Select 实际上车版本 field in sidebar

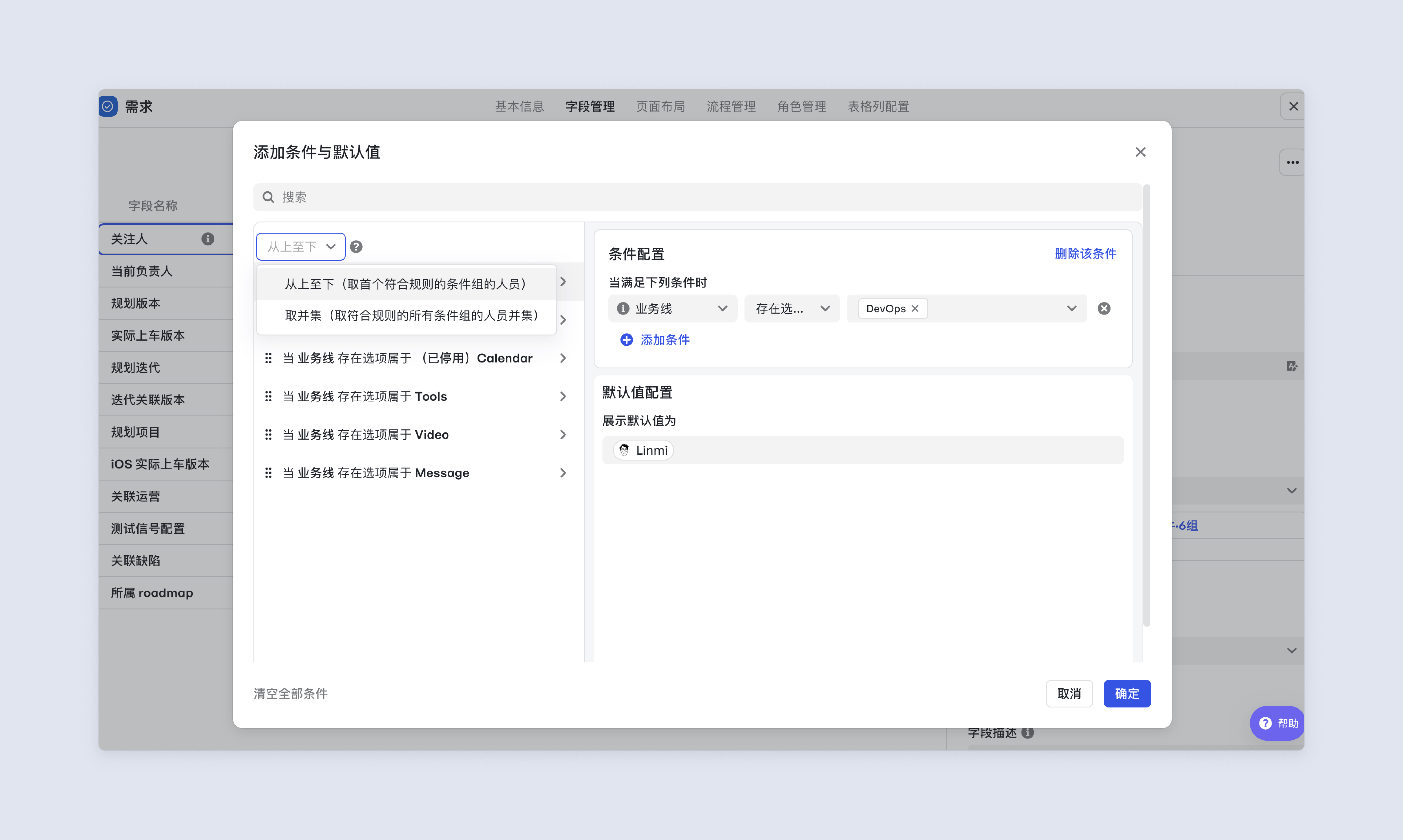tap(166, 336)
